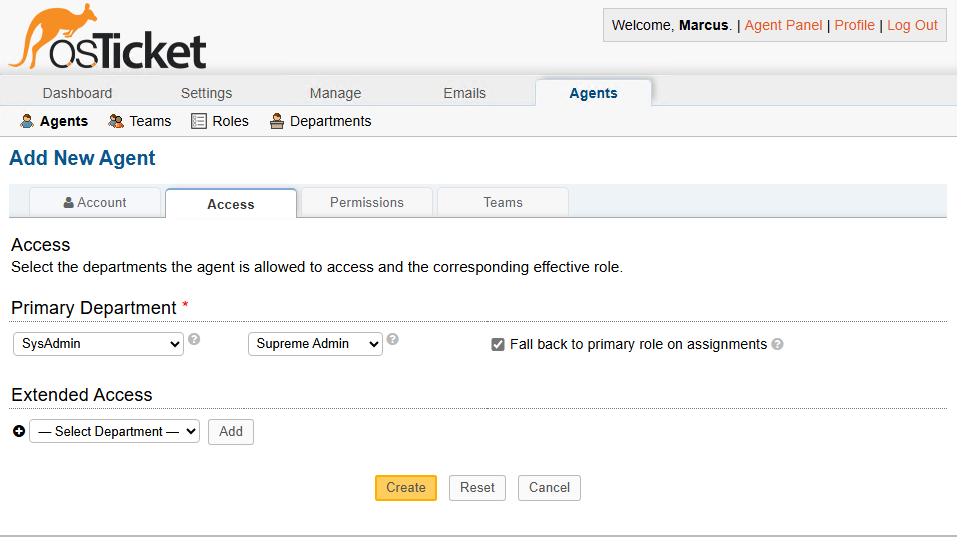Click the Add department button

(231, 432)
